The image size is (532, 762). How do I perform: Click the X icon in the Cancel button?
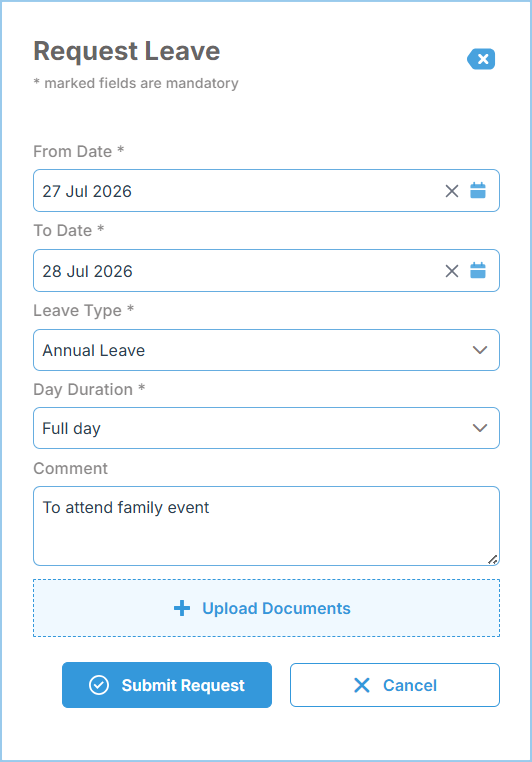(x=361, y=685)
